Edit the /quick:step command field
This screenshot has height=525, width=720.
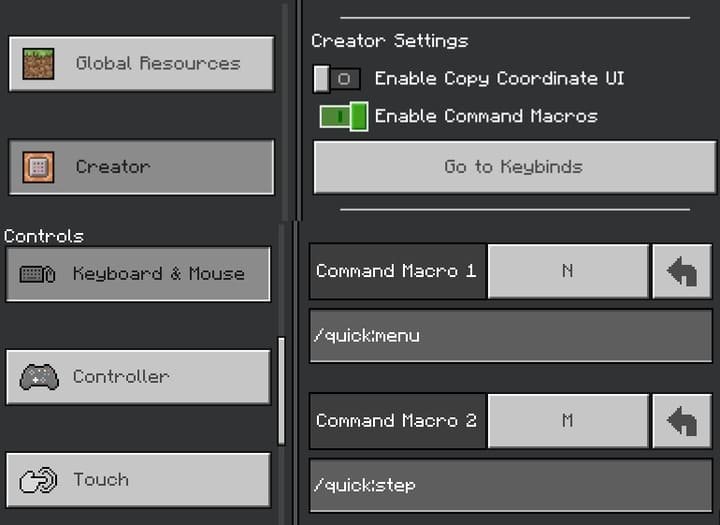[511, 485]
